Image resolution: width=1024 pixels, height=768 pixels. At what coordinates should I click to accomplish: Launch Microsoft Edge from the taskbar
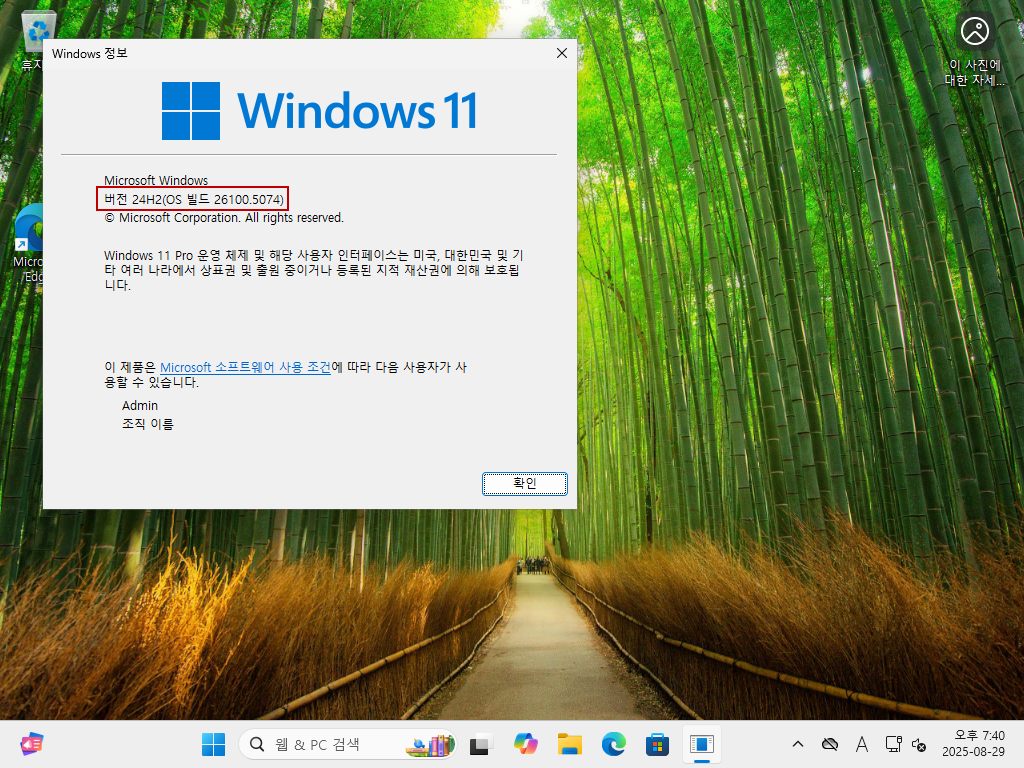click(613, 744)
